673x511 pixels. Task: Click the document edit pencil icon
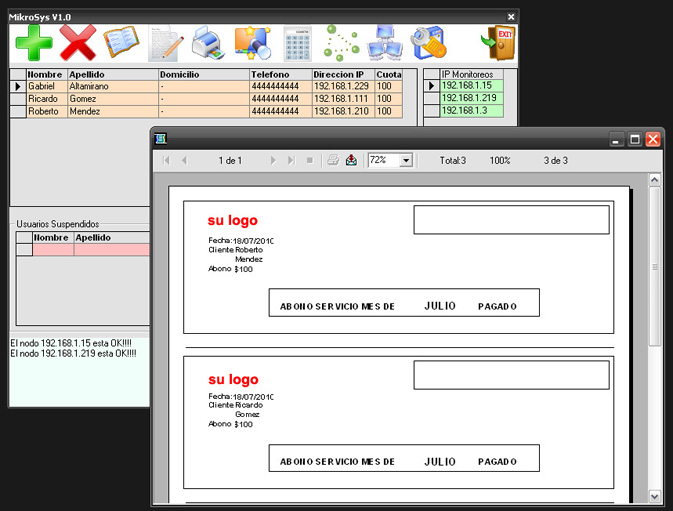[x=166, y=43]
